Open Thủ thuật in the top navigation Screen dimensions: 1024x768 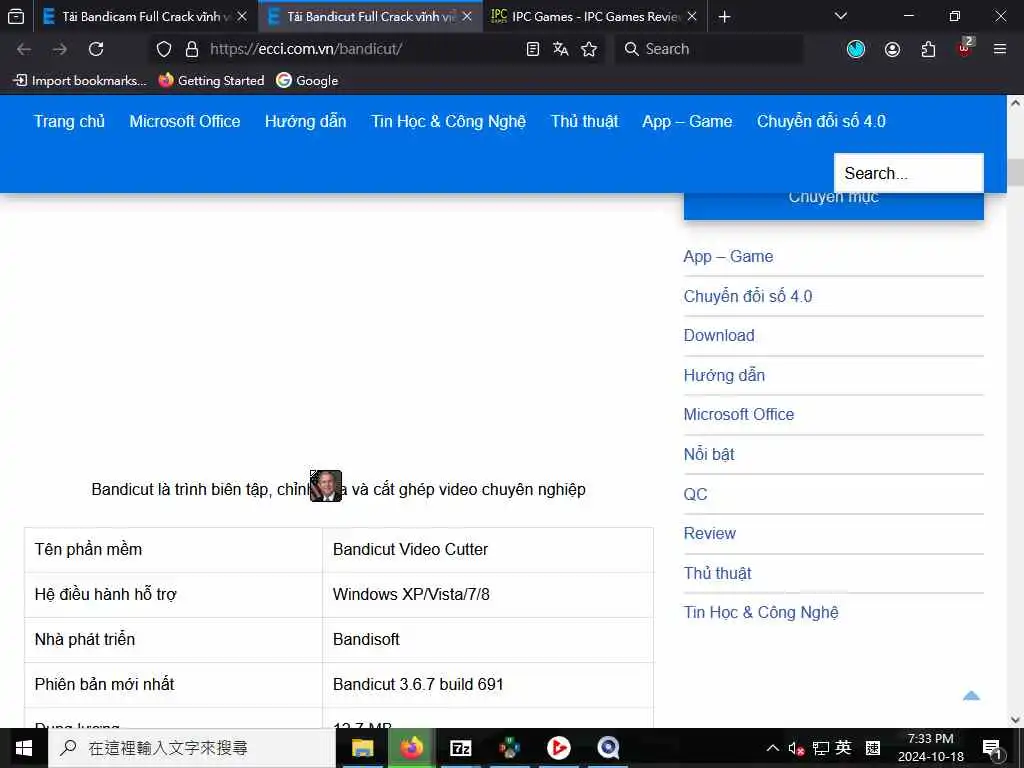[584, 121]
